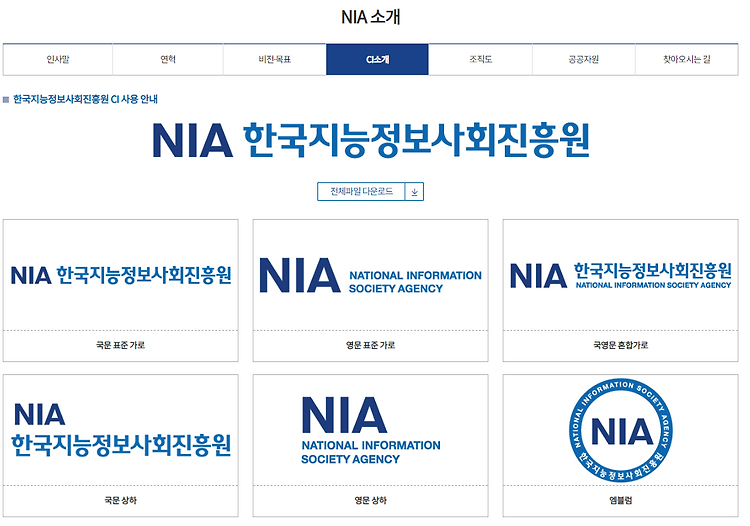Image resolution: width=750 pixels, height=526 pixels.
Task: Select the 영문 표준 가로 logo thumbnail
Action: [370, 275]
